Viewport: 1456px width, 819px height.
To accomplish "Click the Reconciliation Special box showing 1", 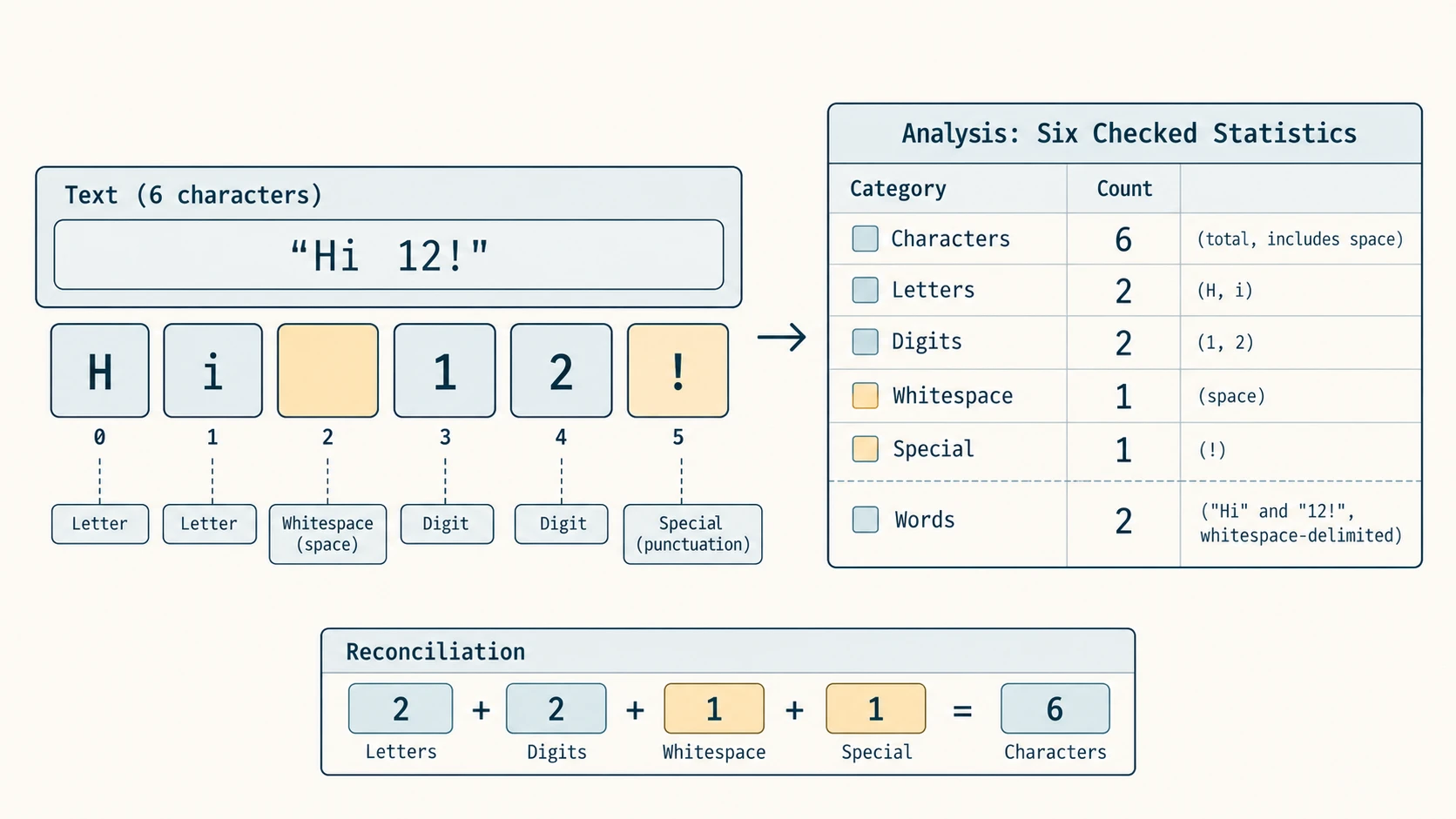I will click(x=875, y=708).
